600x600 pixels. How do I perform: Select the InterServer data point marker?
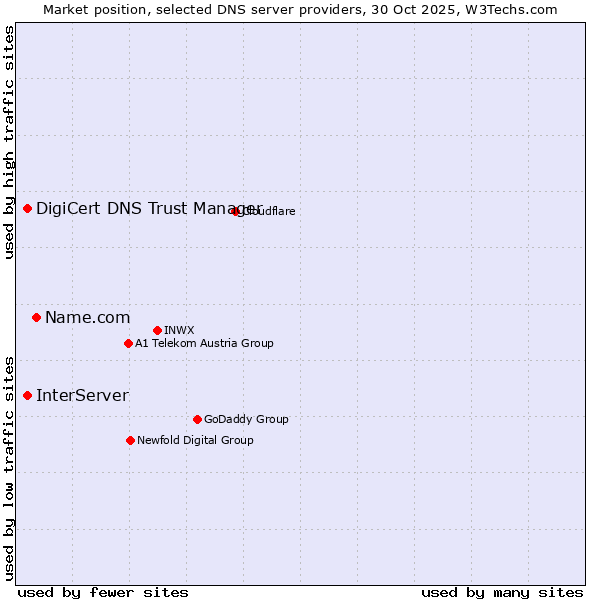point(27,395)
